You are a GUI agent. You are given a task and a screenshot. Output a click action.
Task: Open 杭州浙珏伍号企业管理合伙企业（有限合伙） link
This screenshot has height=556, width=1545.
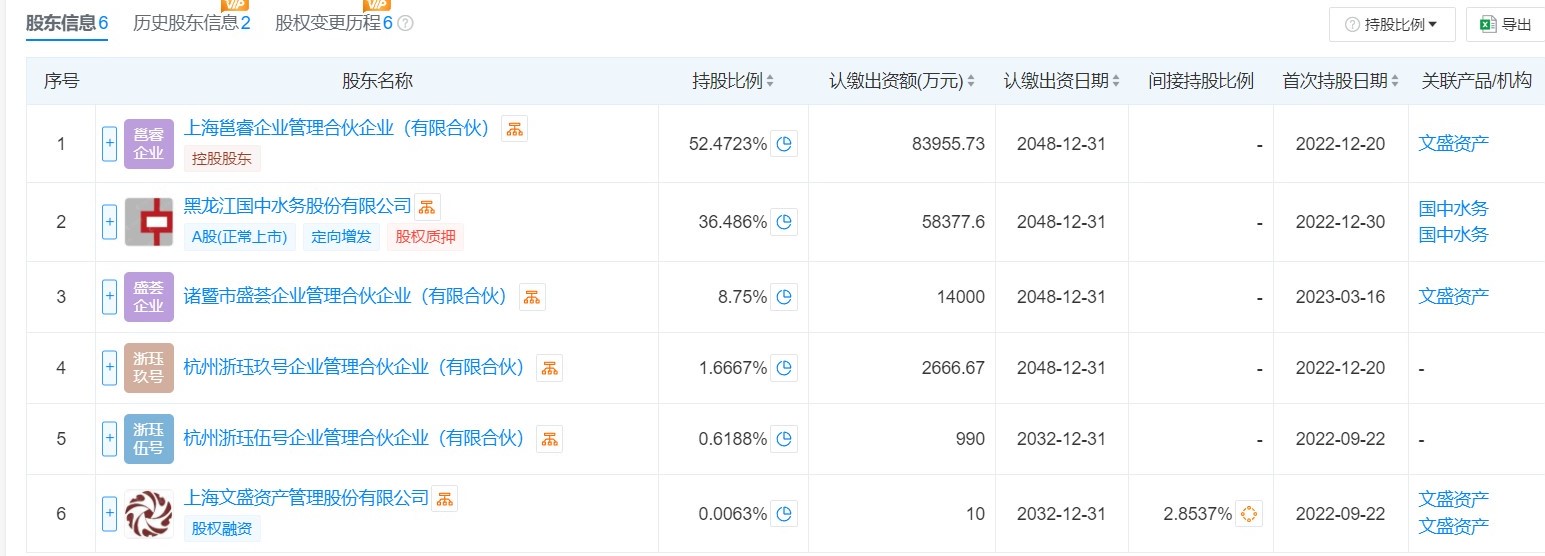[358, 438]
